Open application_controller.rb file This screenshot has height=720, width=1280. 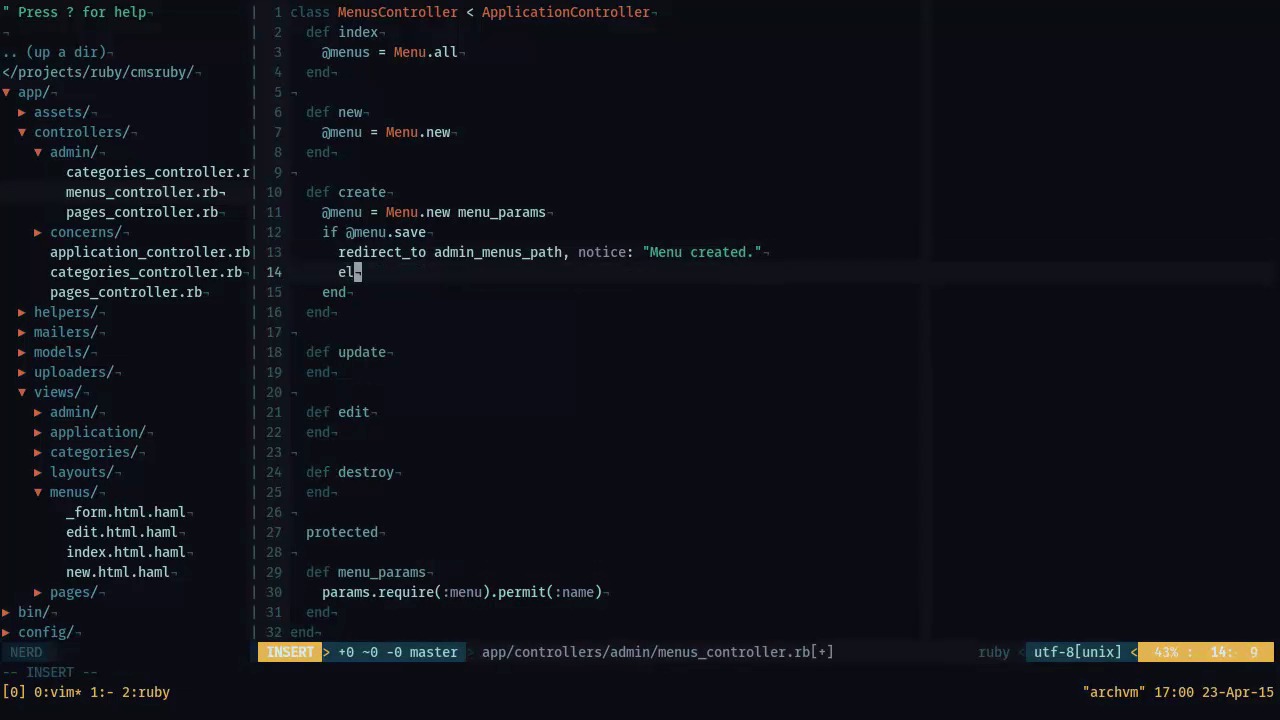click(x=150, y=252)
